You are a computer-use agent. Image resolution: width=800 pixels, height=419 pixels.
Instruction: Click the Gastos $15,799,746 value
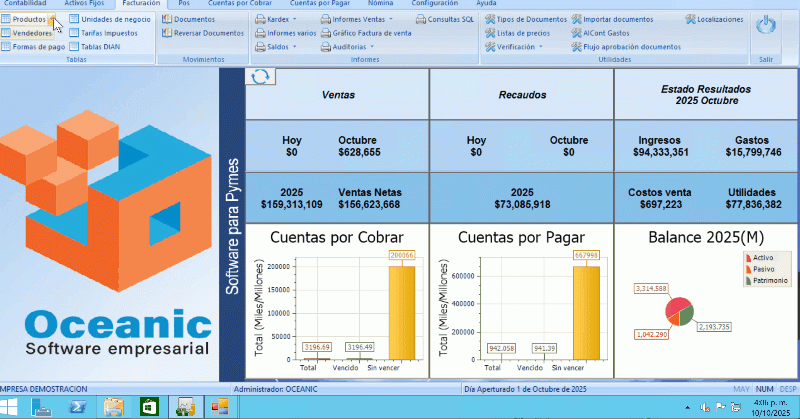click(753, 152)
